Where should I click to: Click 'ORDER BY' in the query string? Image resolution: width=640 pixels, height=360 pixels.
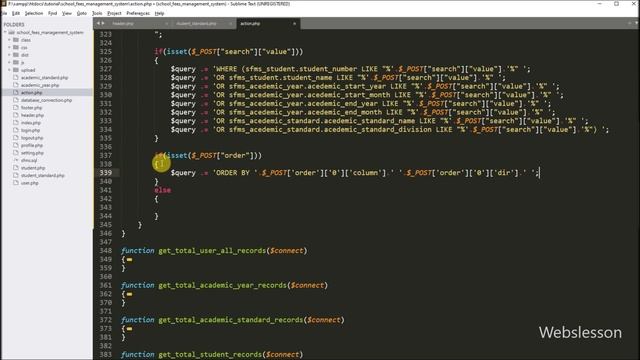[x=233, y=173]
